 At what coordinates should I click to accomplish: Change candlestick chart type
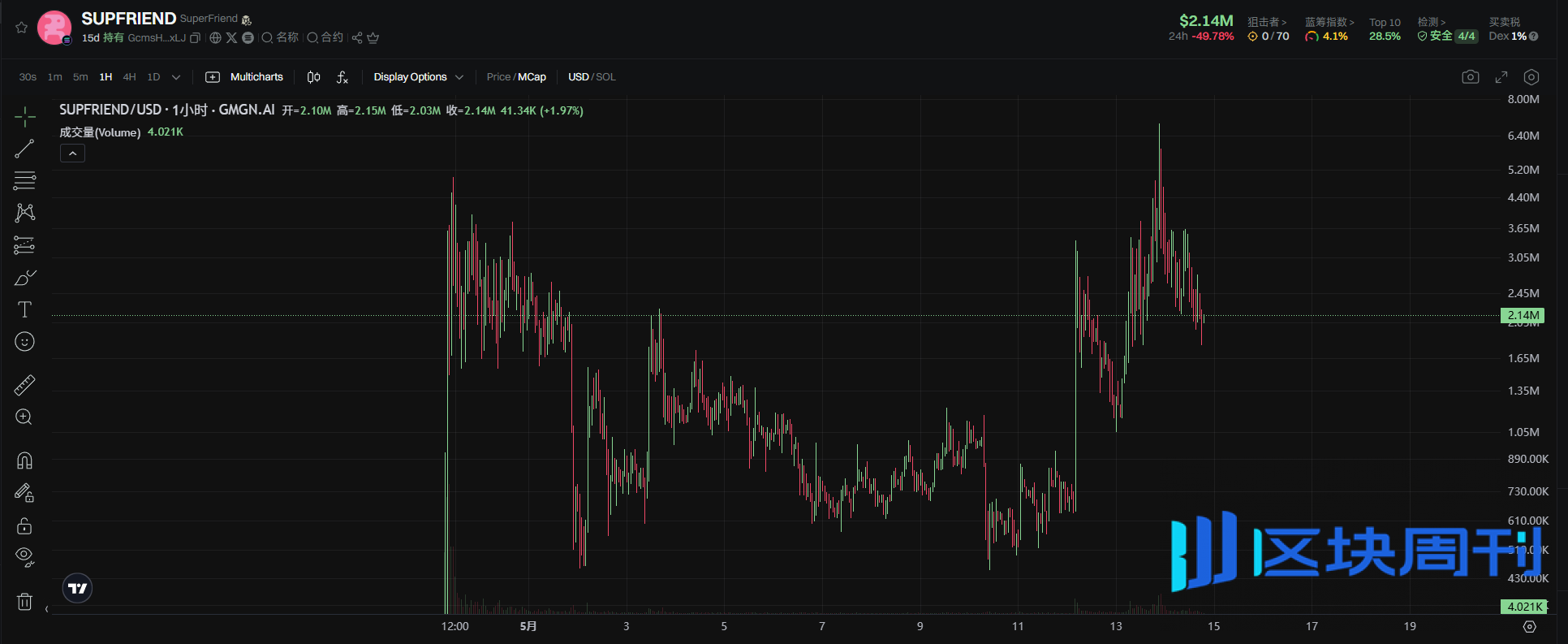coord(313,77)
